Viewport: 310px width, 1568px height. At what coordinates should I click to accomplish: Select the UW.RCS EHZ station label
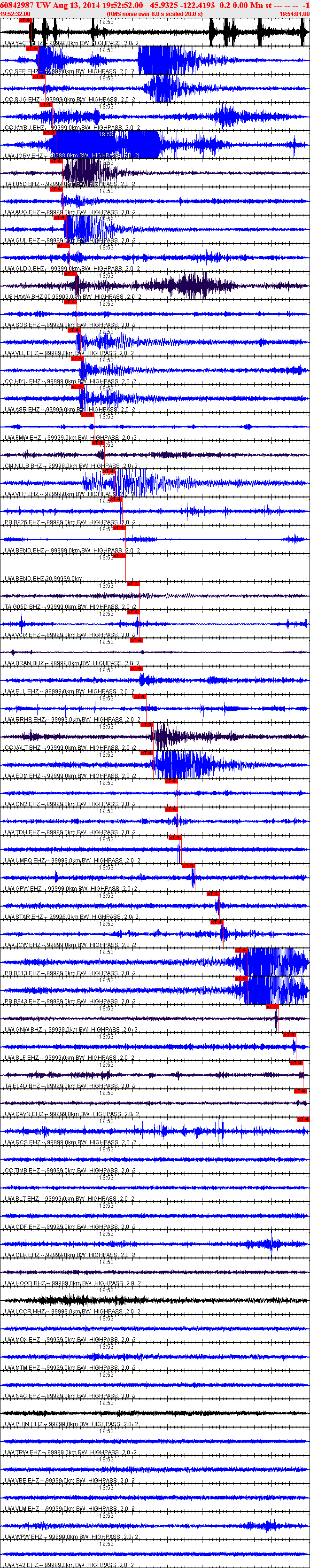pos(70,1142)
